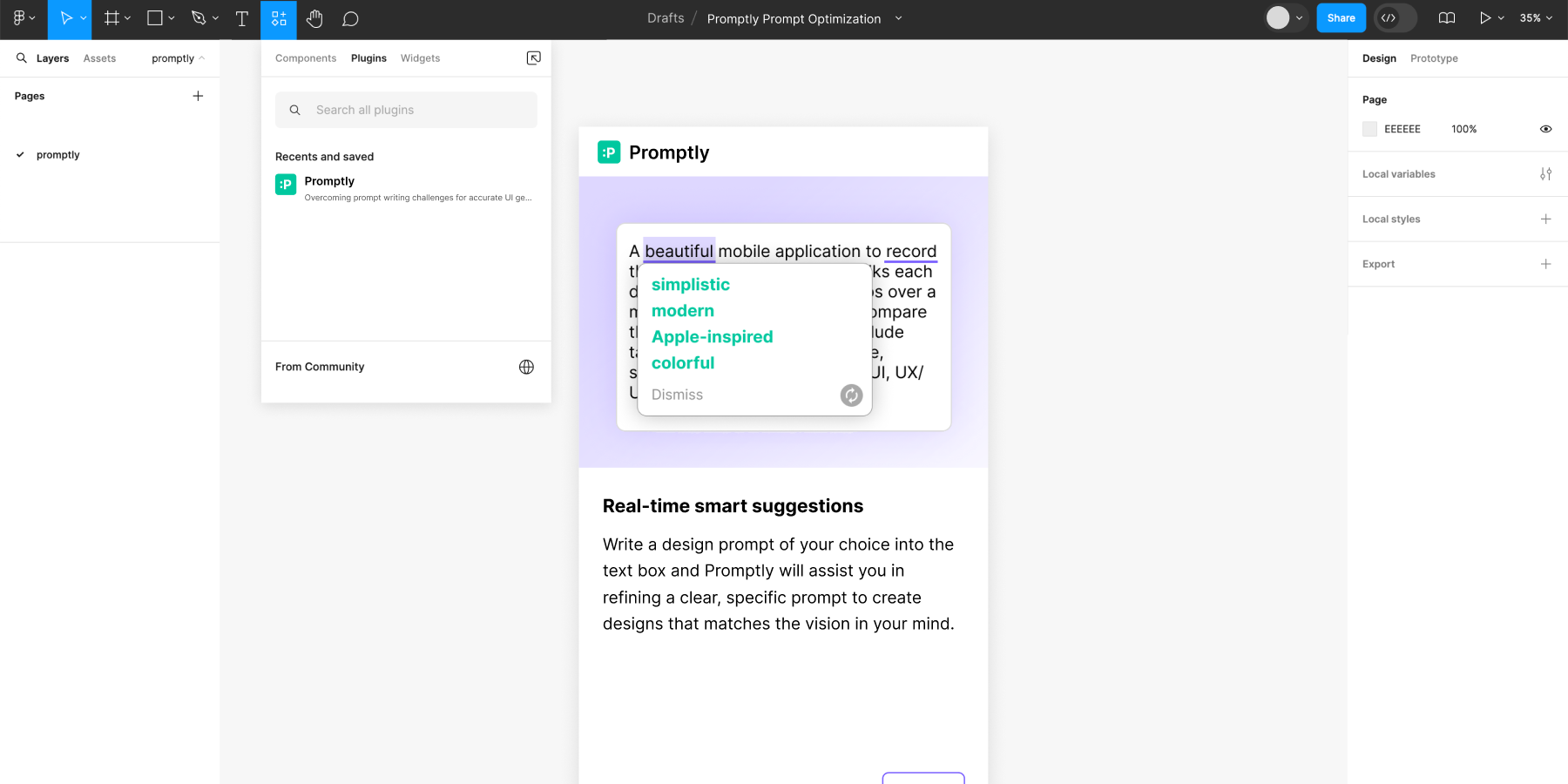
Task: Switch to the Prototype tab
Action: [1434, 58]
